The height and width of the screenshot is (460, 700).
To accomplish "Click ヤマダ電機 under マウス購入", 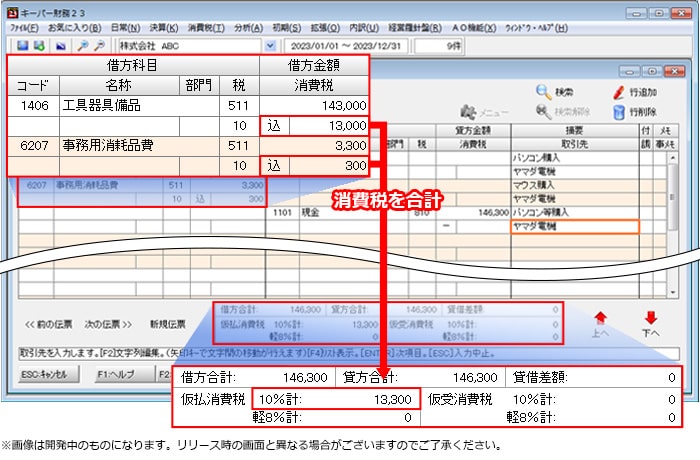I will (575, 199).
